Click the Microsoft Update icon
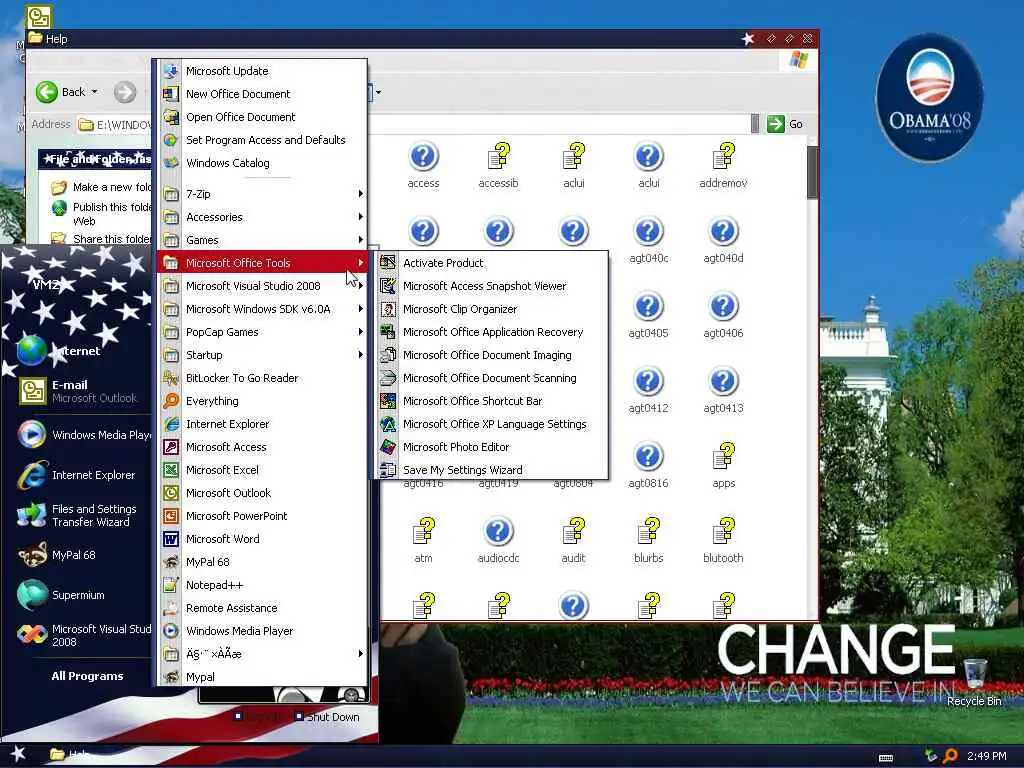This screenshot has height=768, width=1024. (171, 71)
